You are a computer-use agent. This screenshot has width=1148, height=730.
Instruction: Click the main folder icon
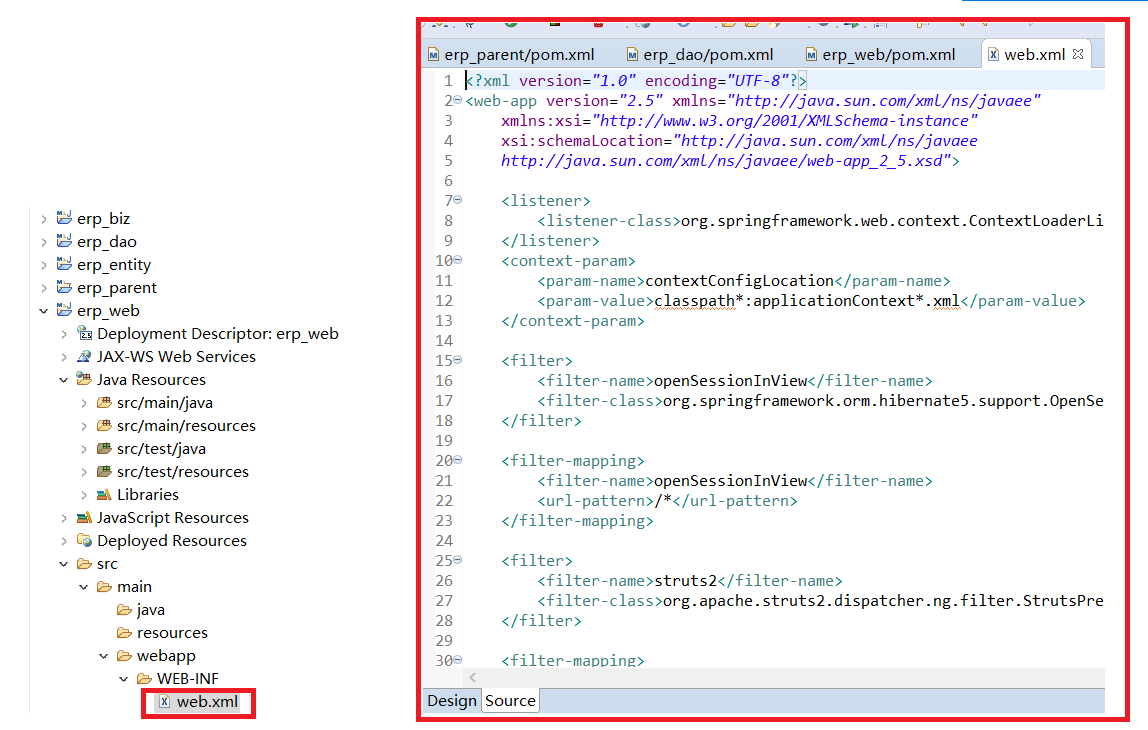[x=105, y=586]
